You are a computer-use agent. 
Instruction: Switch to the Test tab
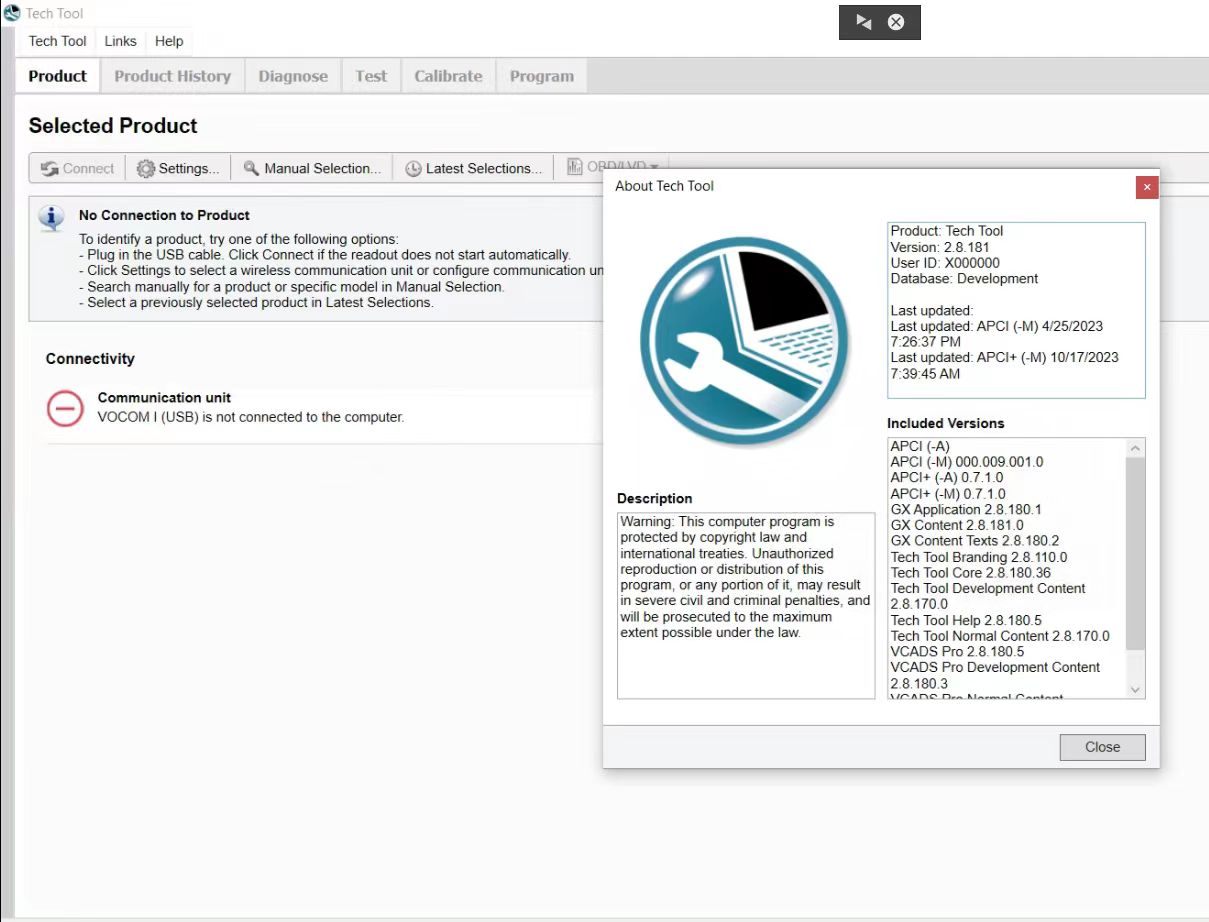(371, 76)
